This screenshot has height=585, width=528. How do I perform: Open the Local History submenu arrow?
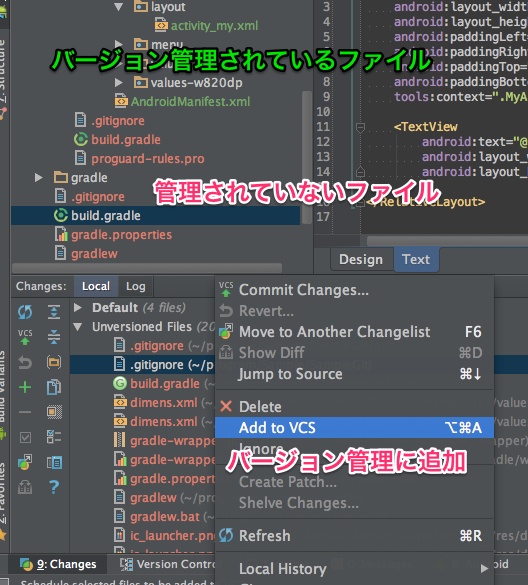click(x=484, y=569)
